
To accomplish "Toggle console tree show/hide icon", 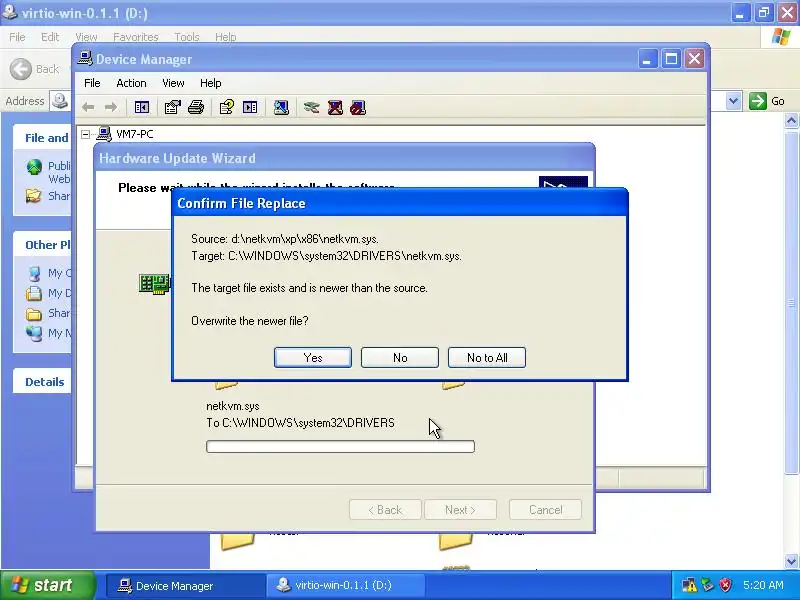I will 141,107.
